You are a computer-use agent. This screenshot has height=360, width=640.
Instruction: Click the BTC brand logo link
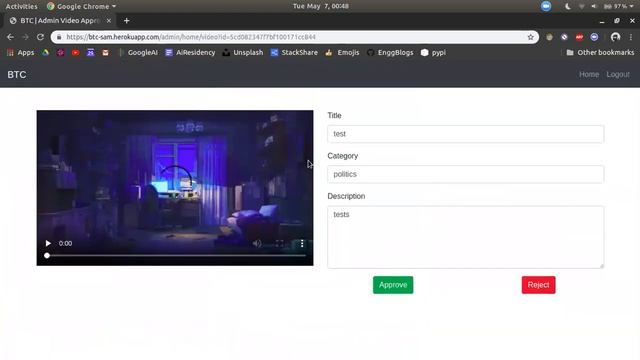[17, 75]
